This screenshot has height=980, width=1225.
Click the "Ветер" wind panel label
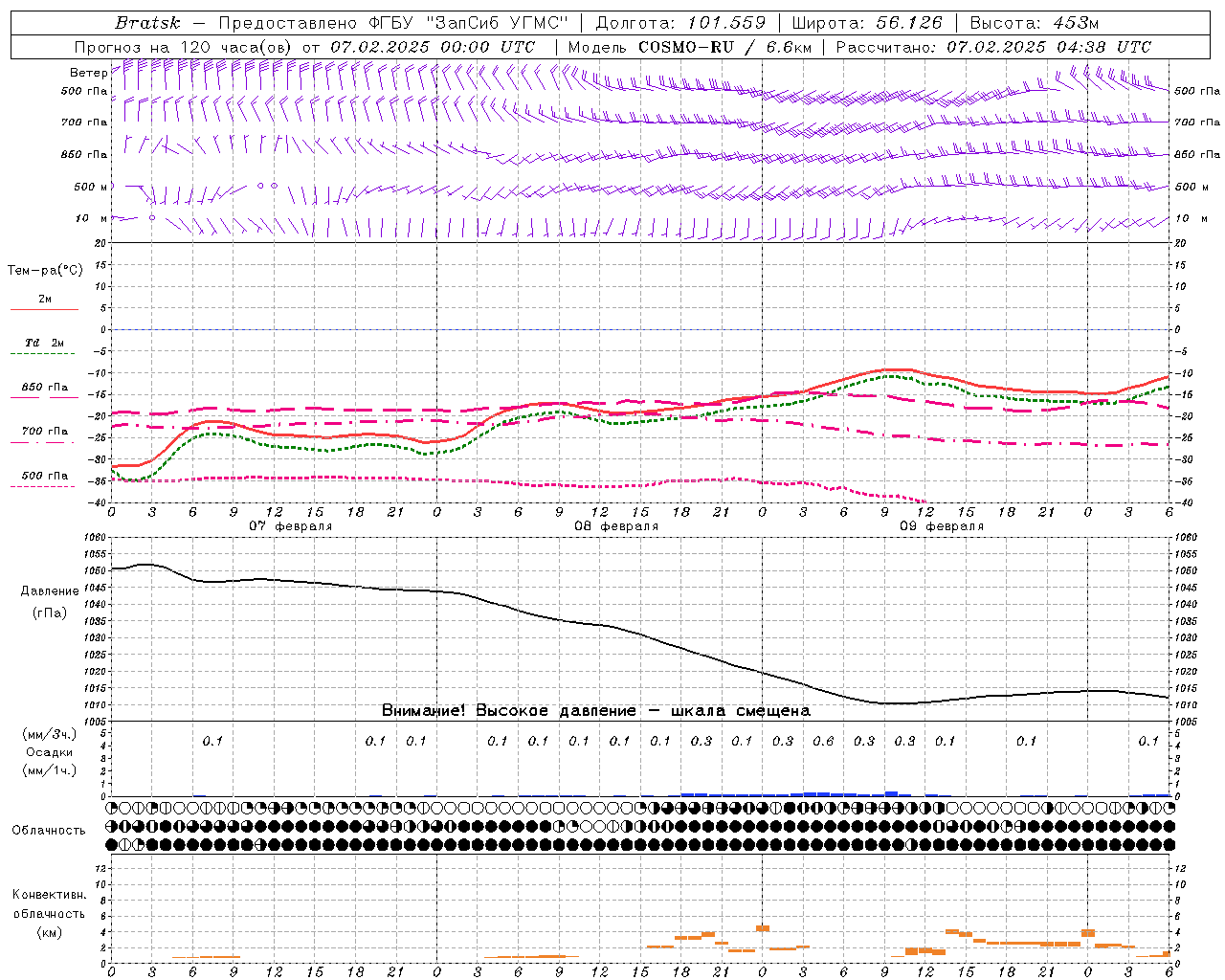pos(88,73)
